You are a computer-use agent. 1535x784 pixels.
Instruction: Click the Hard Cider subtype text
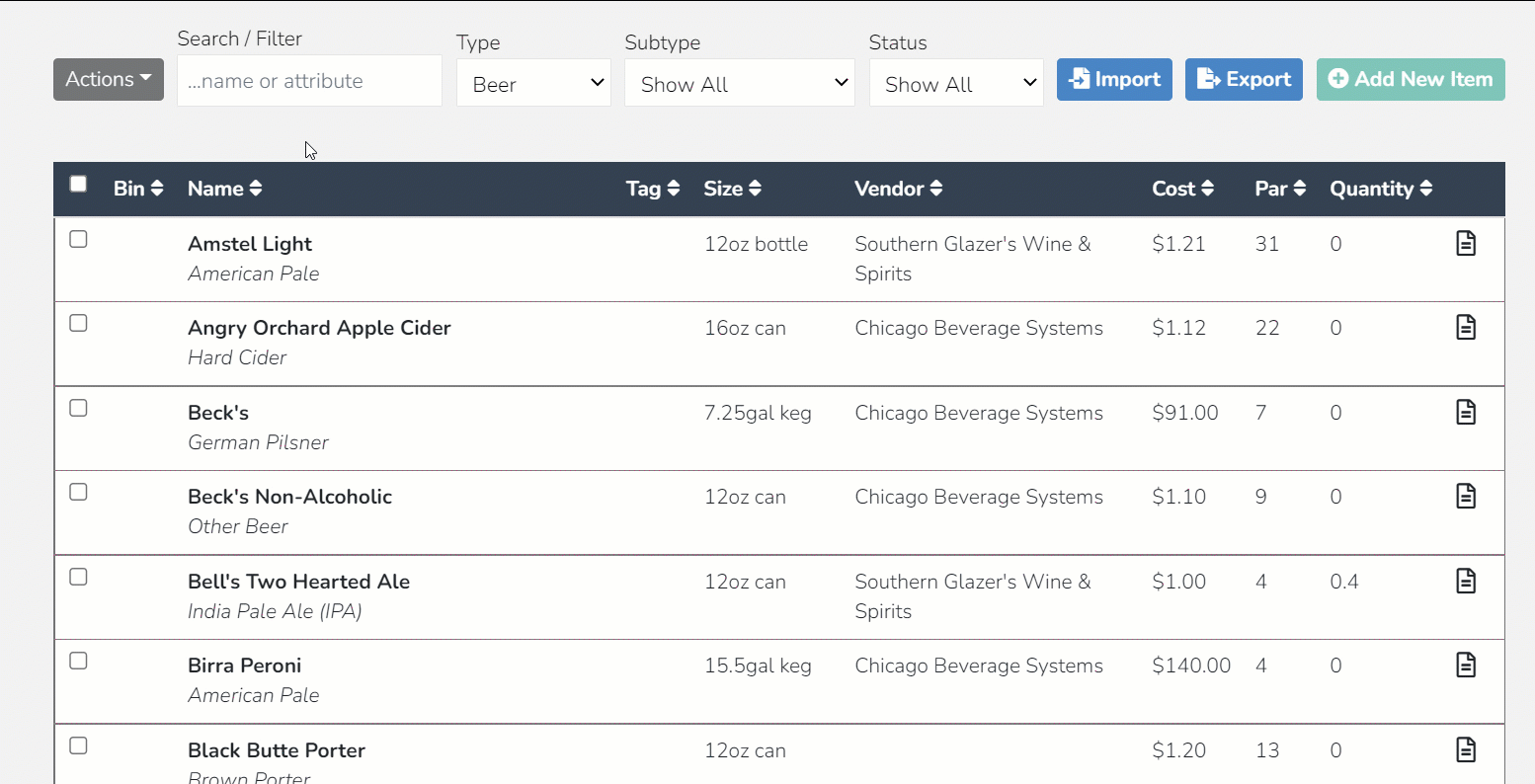click(x=237, y=357)
